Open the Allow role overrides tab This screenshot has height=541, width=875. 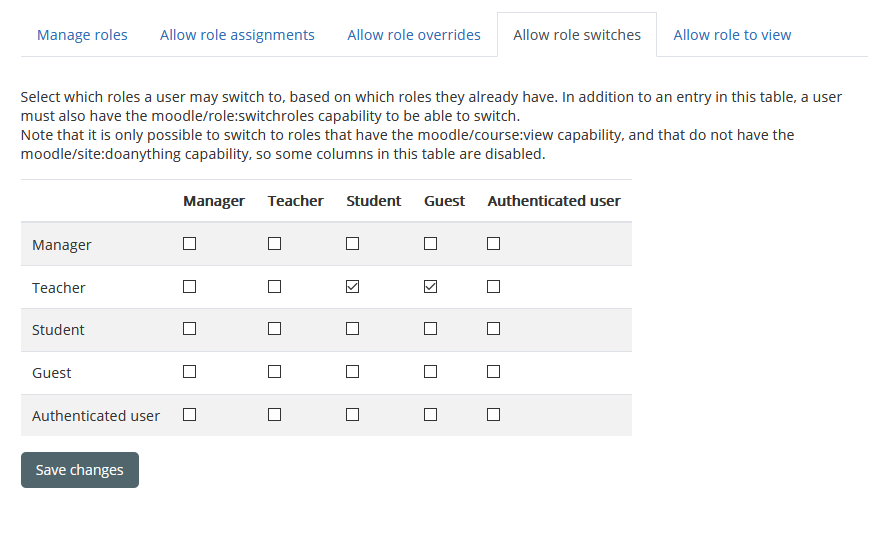[x=414, y=35]
